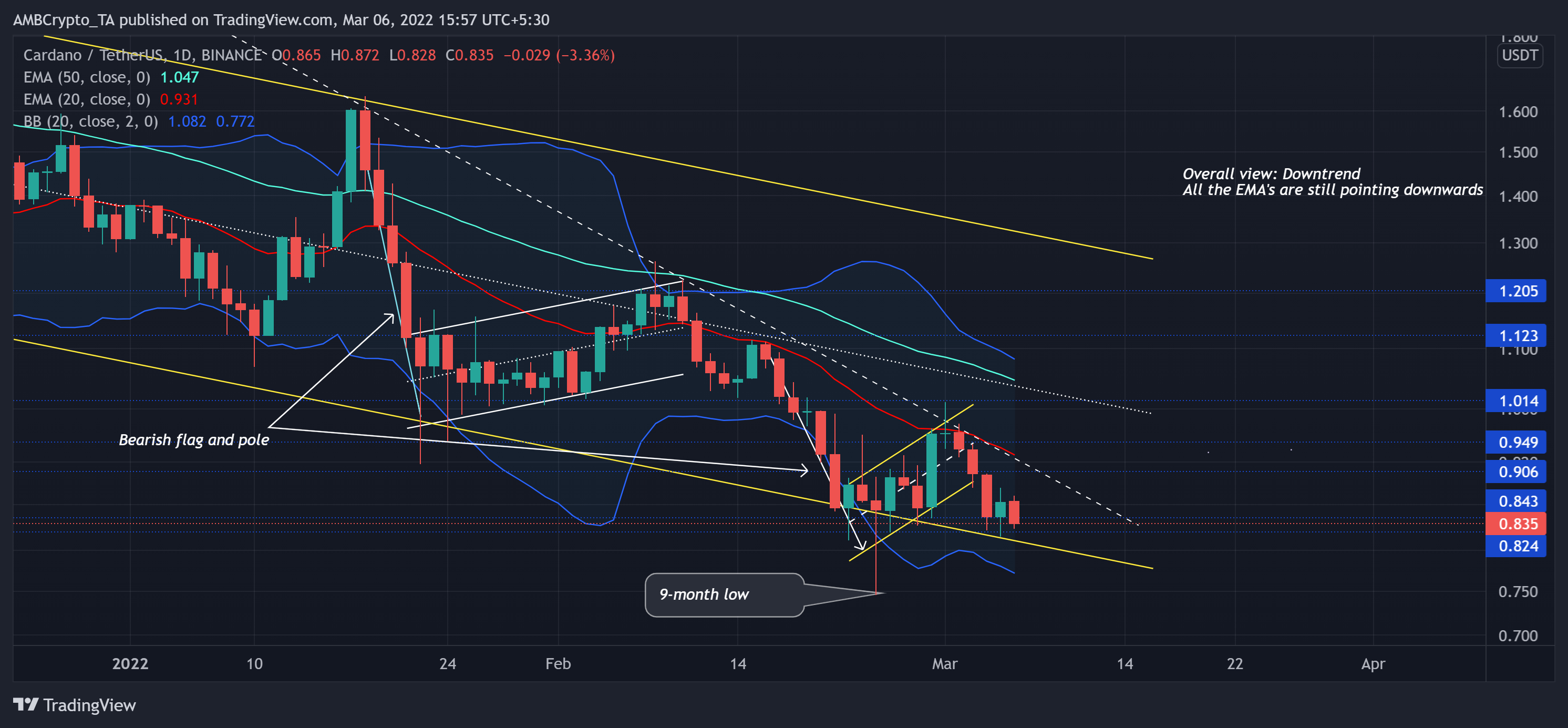Screen dimensions: 1568x728
Task: Click the 1.300 price axis label
Action: (1518, 243)
